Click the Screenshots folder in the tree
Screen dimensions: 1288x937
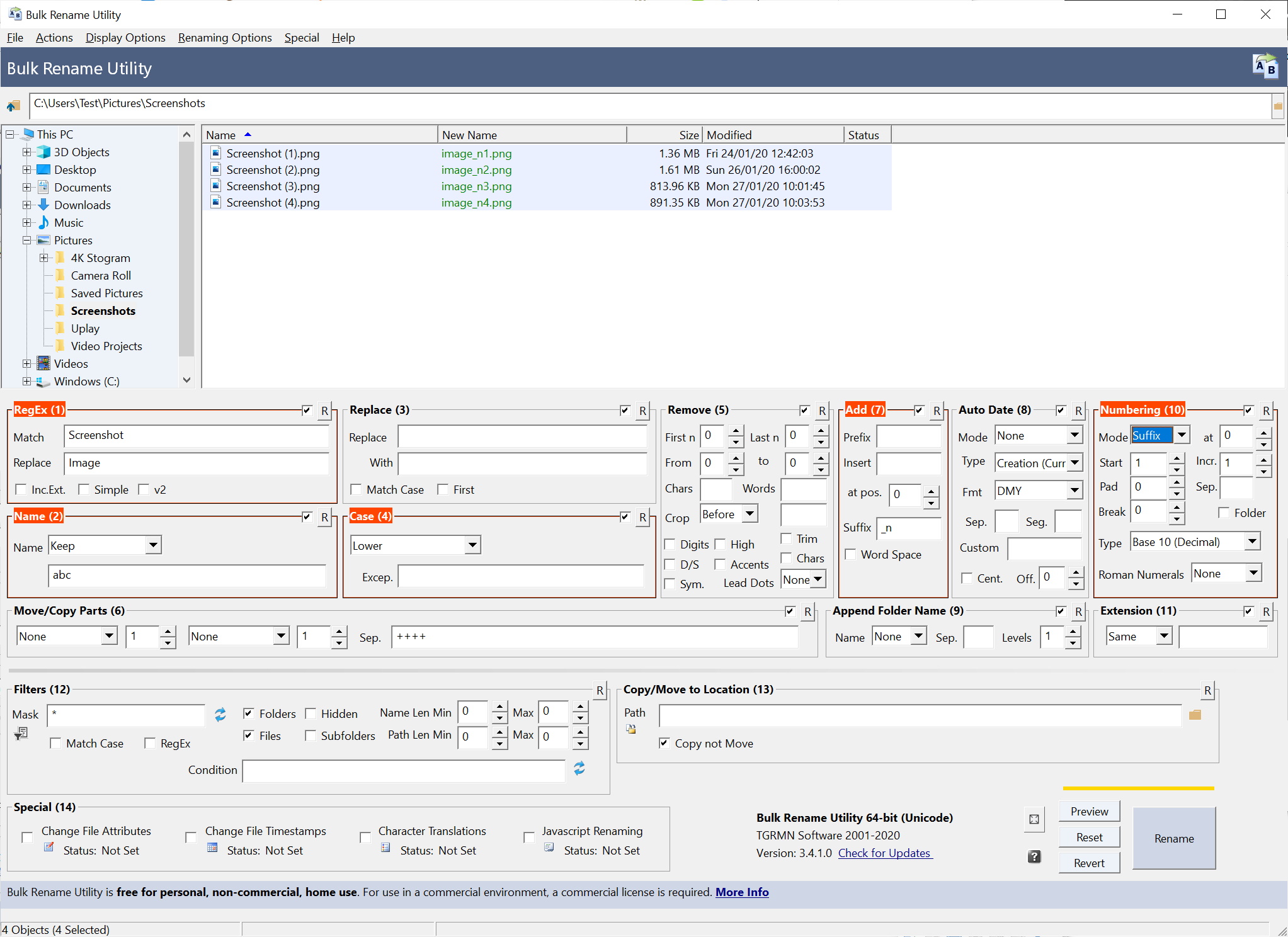(x=103, y=310)
